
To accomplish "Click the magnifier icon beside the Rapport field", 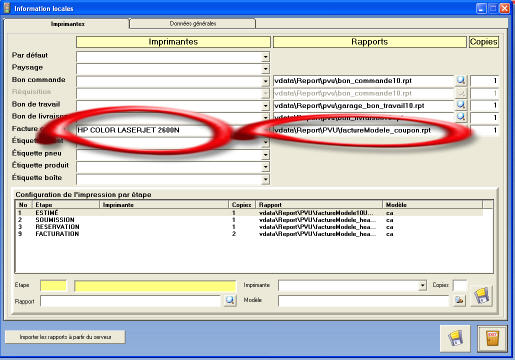I will point(230,300).
